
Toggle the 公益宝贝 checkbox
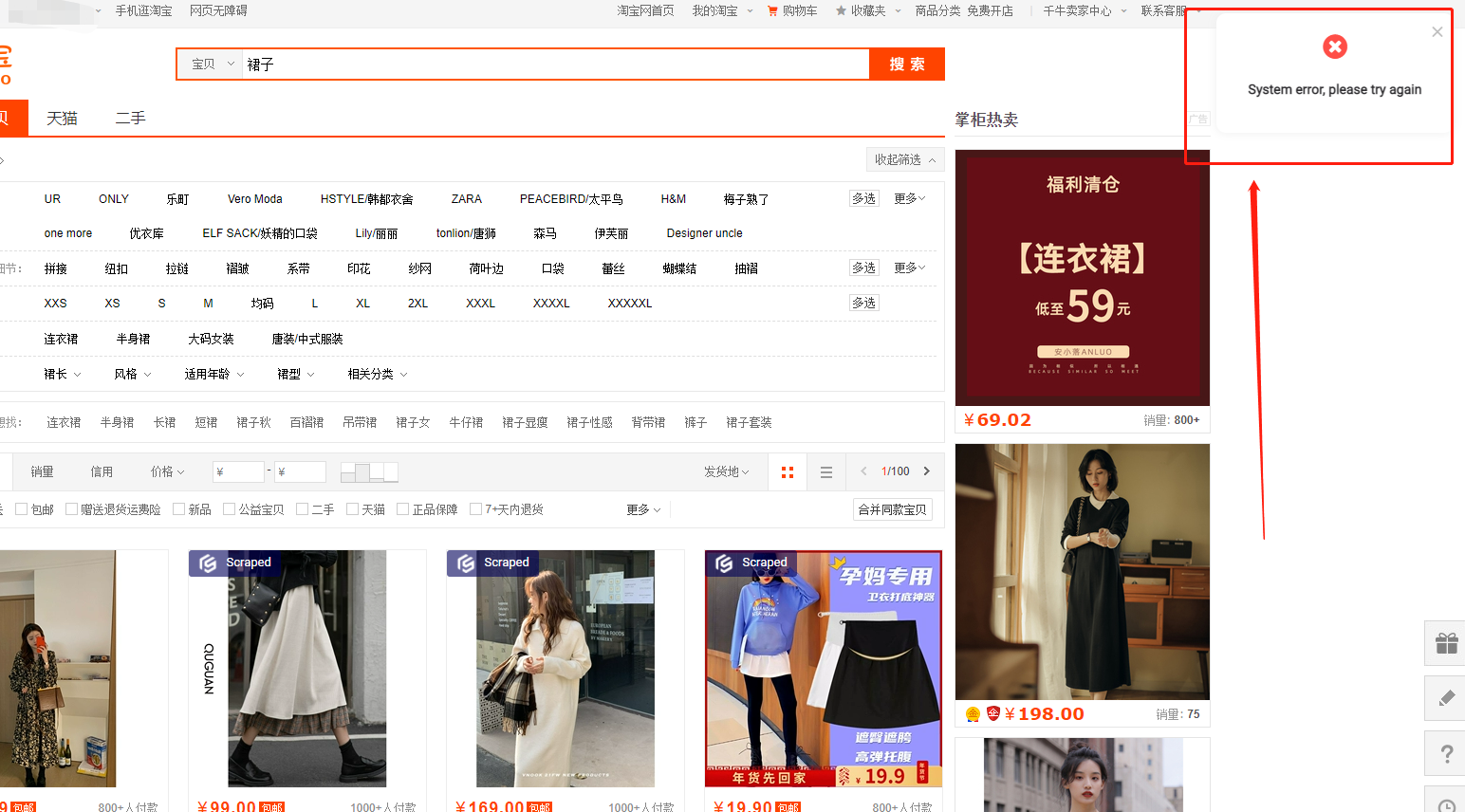(x=229, y=509)
